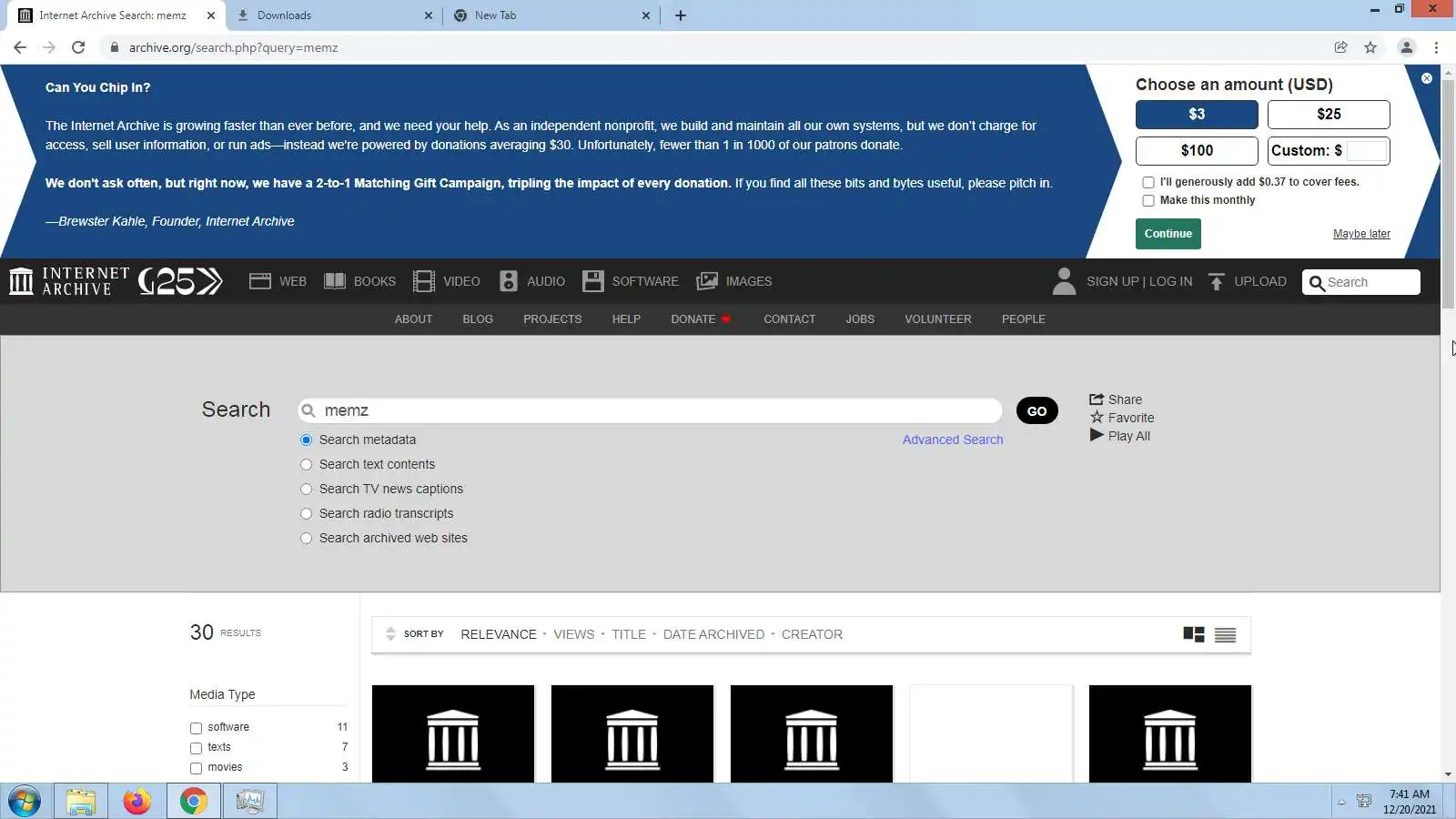Open Windows Start menu
This screenshot has height=819, width=1456.
[x=25, y=802]
